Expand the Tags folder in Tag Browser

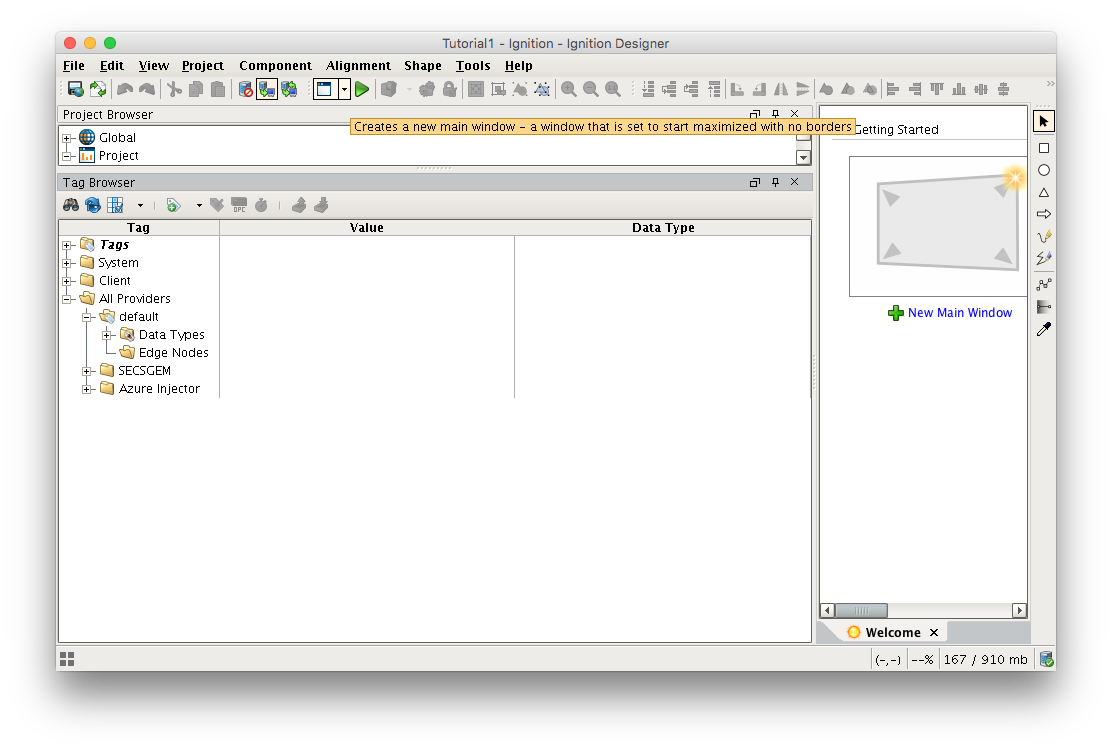coord(67,245)
